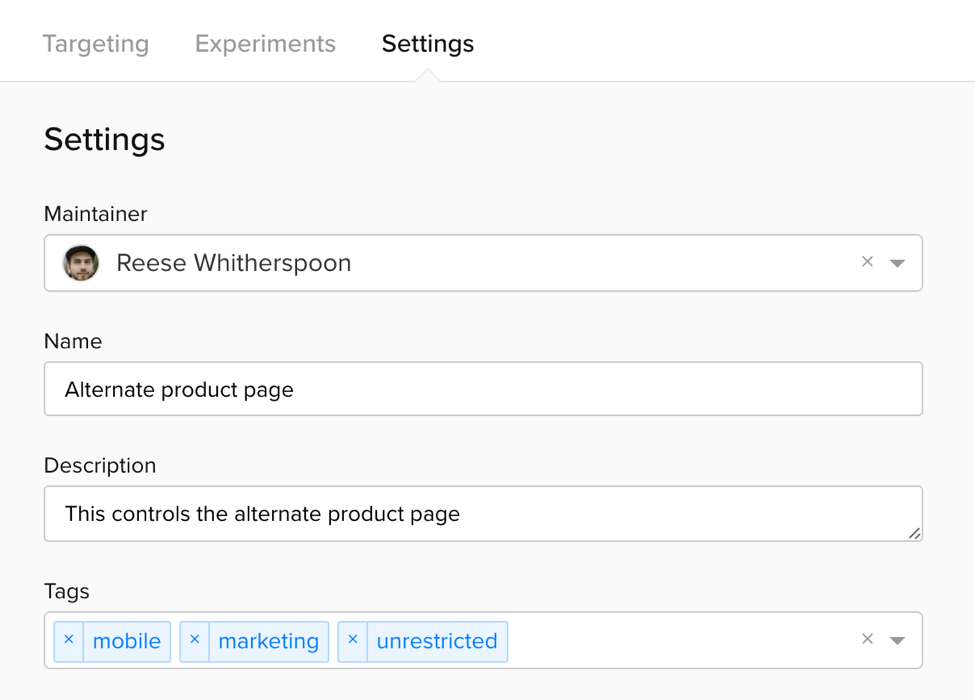Click Reese Whitherspoon's avatar photo
Screen dimensions: 975x700
(82, 263)
